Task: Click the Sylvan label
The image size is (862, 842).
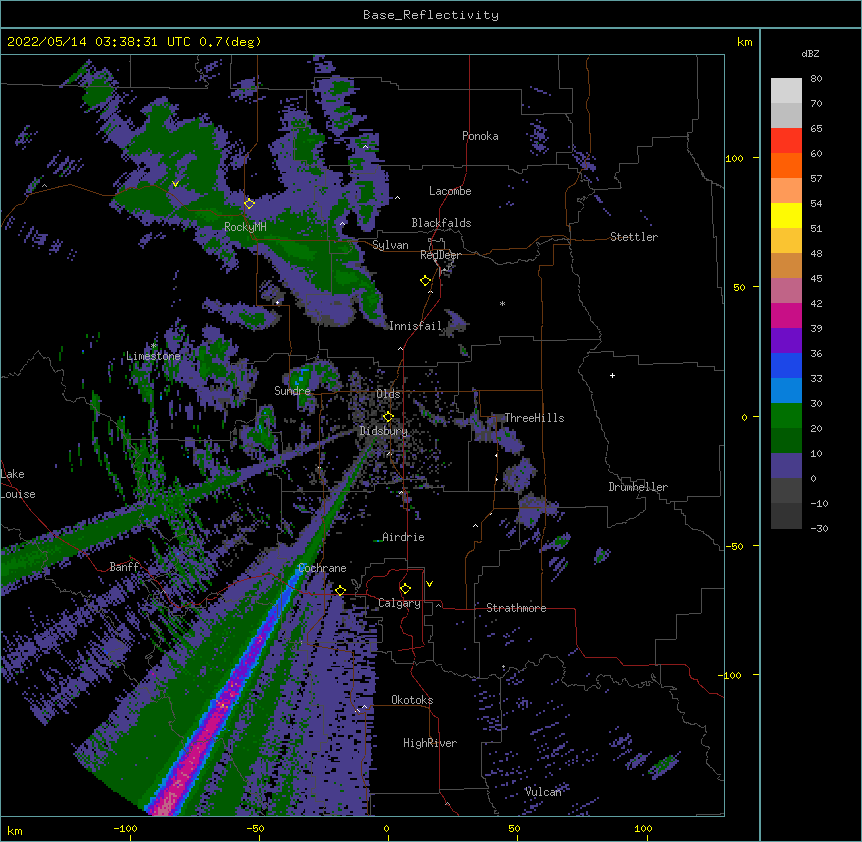Action: coord(390,245)
